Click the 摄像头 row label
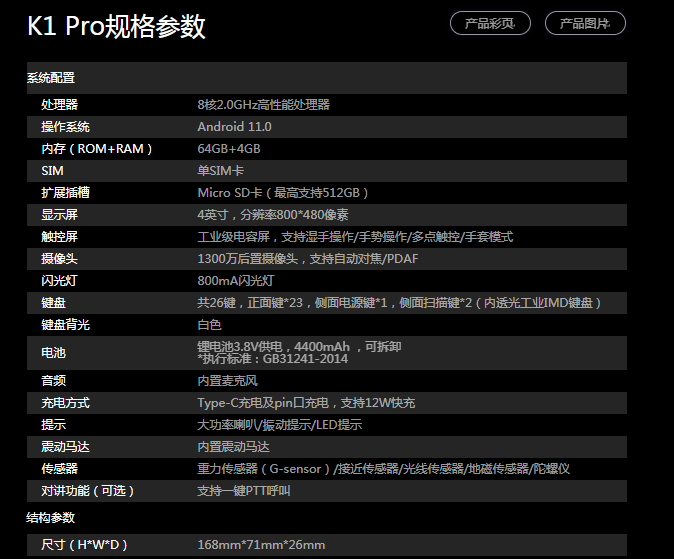 click(x=59, y=258)
